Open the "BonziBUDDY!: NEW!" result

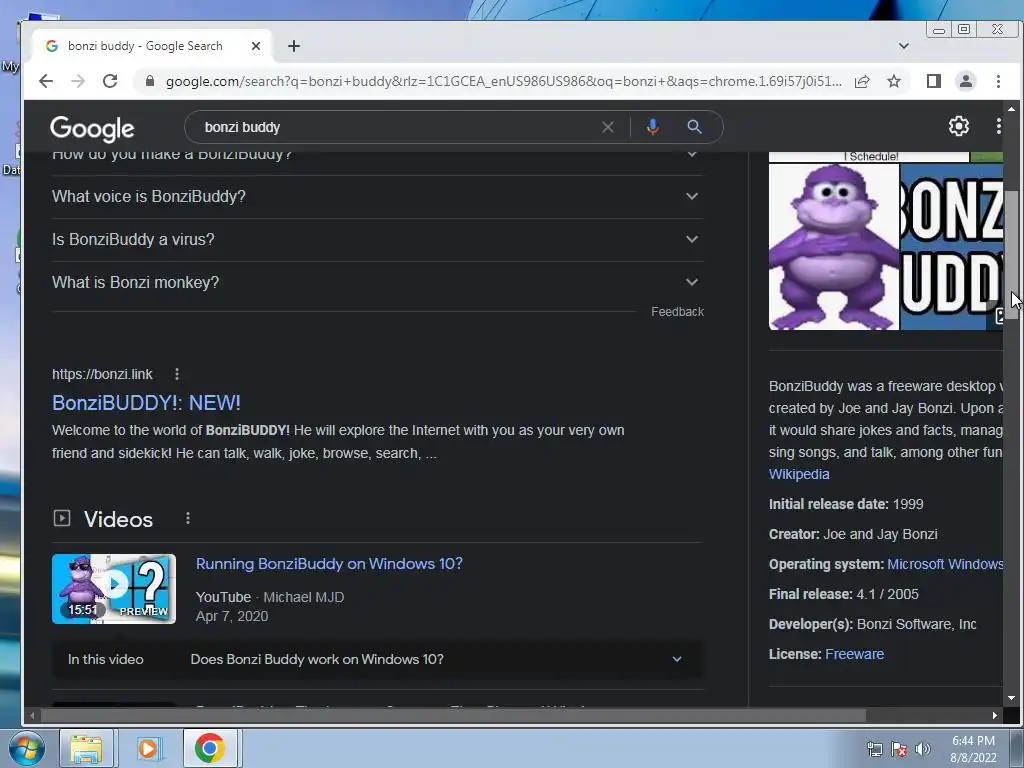[x=146, y=403]
